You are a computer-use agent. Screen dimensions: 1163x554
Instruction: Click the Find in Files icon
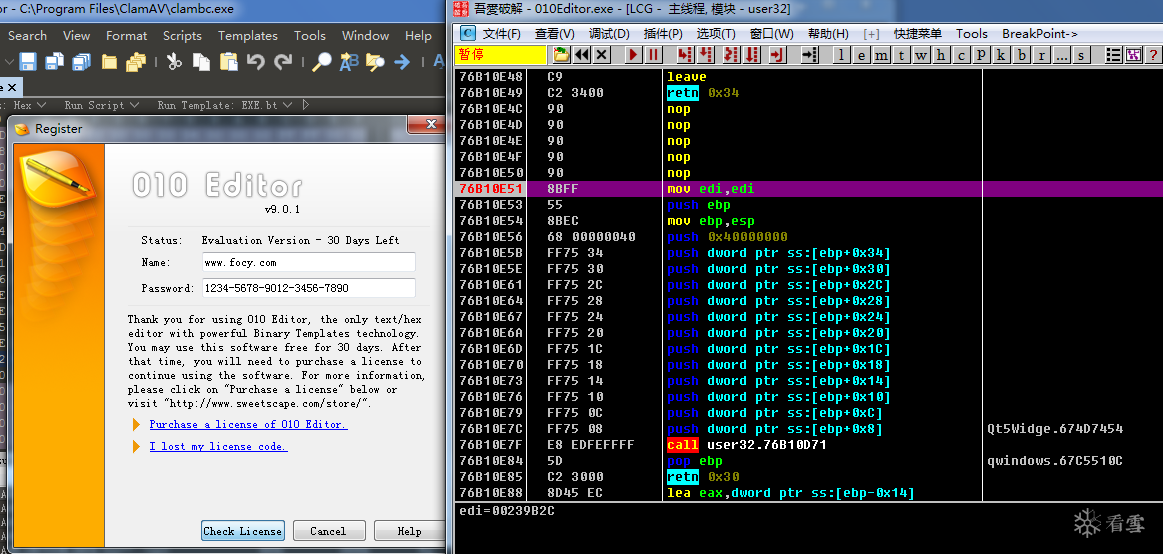(375, 62)
